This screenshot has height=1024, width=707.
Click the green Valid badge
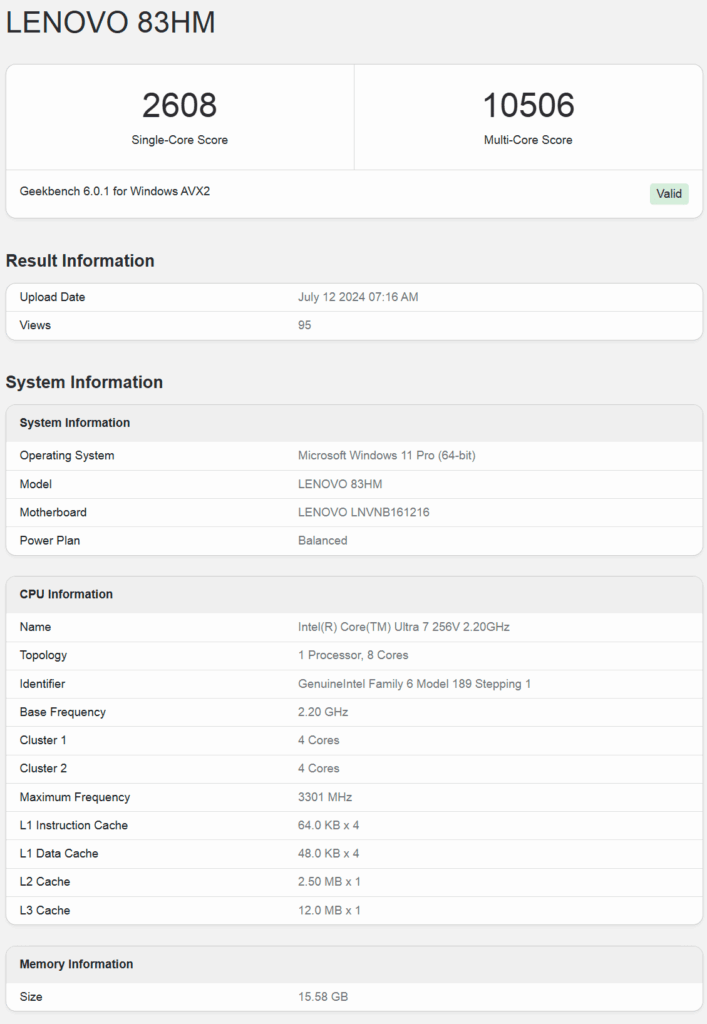point(669,193)
